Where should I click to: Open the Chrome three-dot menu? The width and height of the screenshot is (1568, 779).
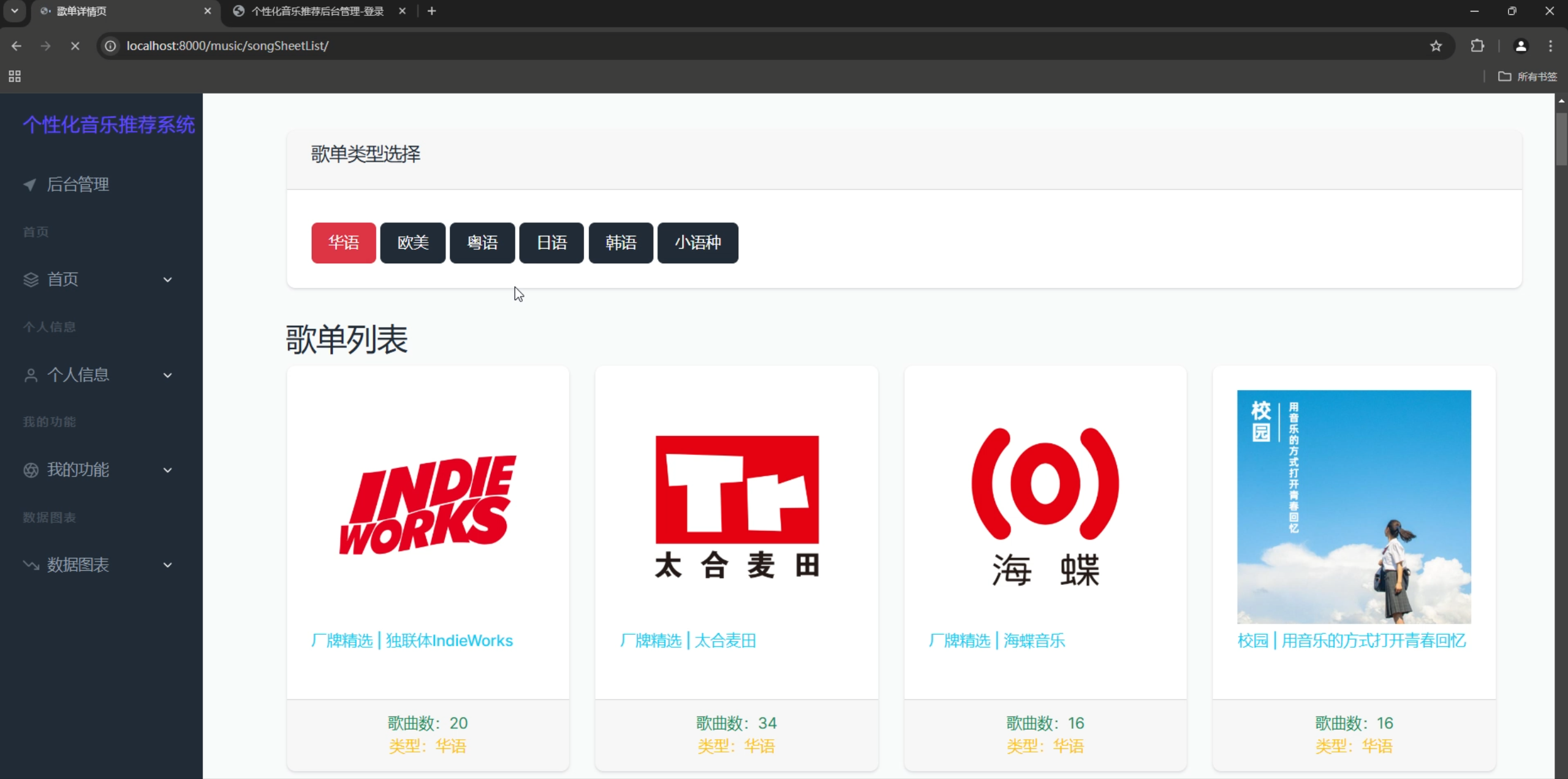tap(1551, 46)
